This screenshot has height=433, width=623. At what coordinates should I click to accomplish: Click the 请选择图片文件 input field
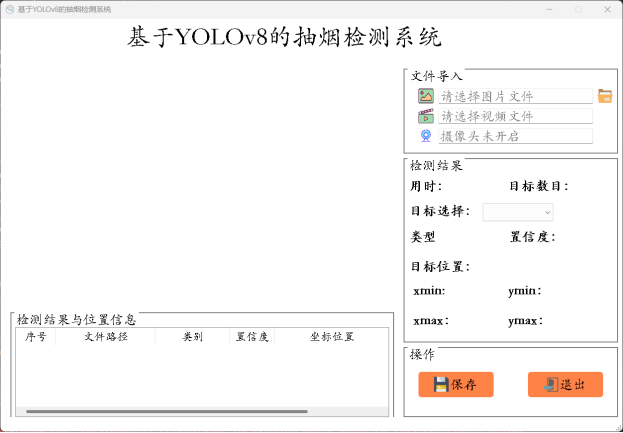click(515, 96)
